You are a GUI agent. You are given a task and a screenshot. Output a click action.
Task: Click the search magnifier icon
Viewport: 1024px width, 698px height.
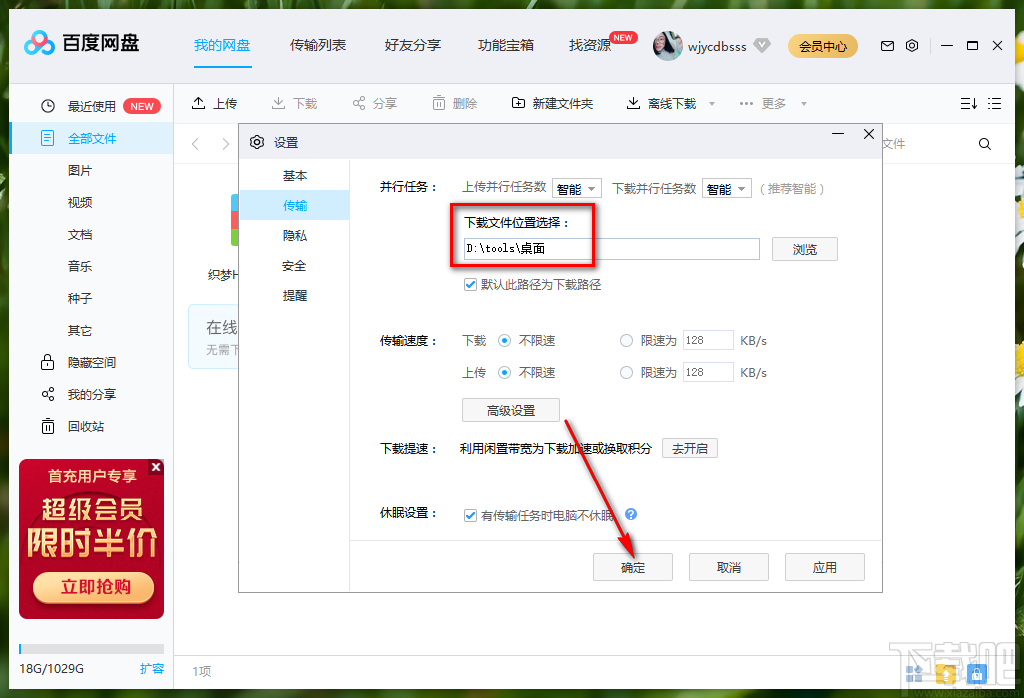point(985,144)
